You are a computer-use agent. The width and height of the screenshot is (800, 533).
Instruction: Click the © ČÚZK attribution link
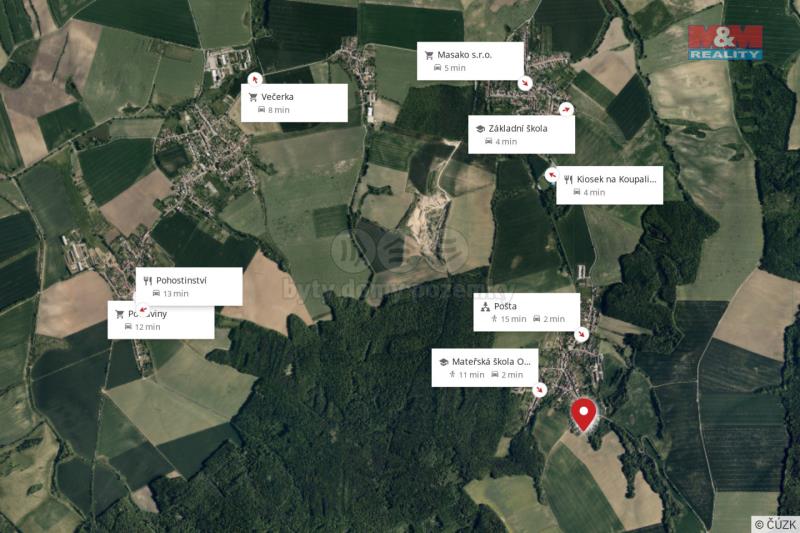click(x=775, y=524)
